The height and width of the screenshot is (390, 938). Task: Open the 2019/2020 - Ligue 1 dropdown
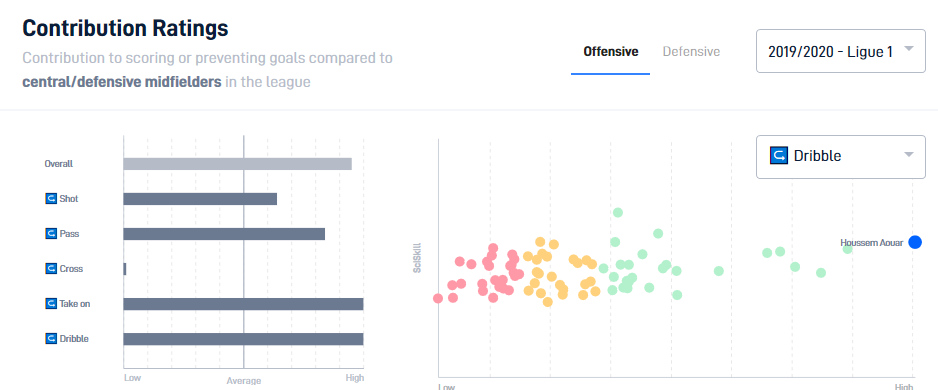(840, 51)
